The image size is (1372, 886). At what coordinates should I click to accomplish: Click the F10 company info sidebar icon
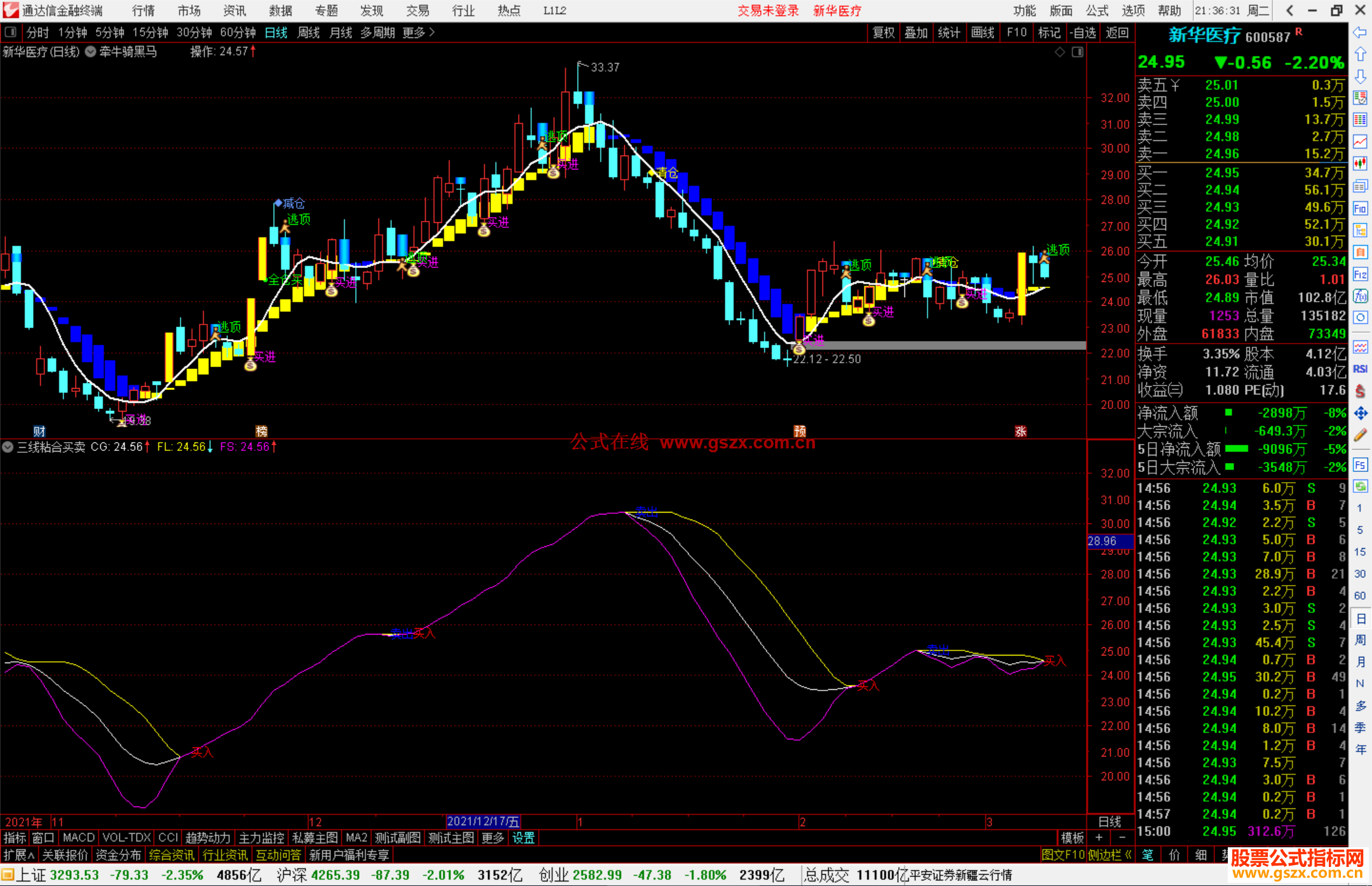click(1360, 208)
